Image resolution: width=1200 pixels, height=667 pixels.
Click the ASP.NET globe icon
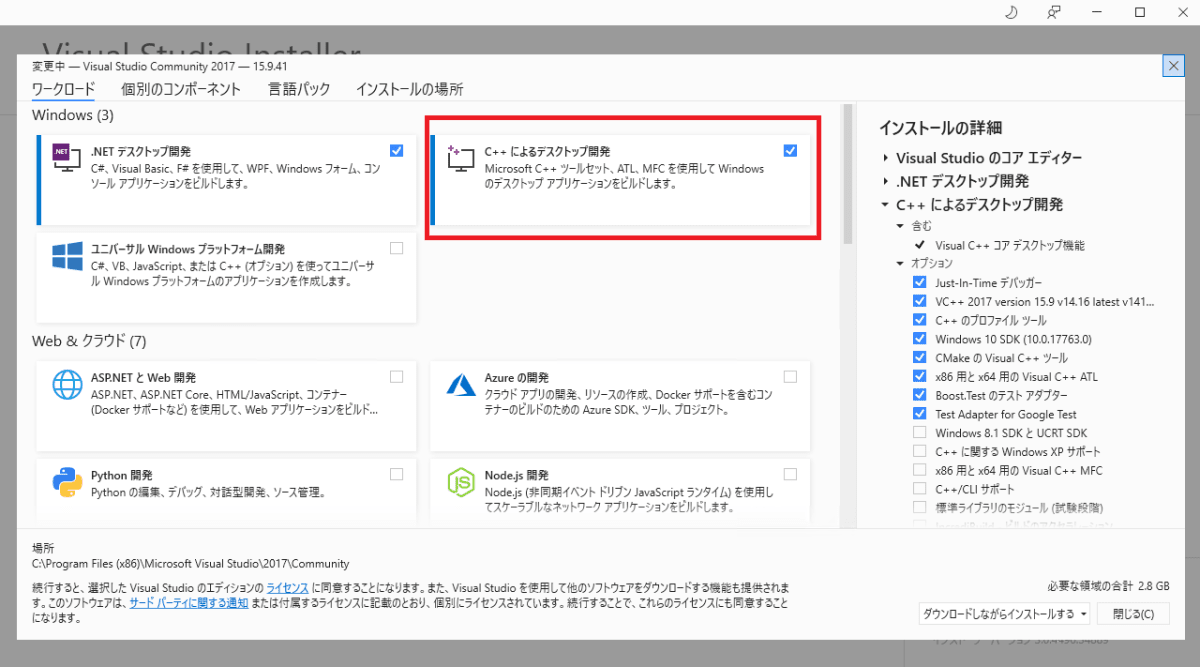click(x=67, y=385)
